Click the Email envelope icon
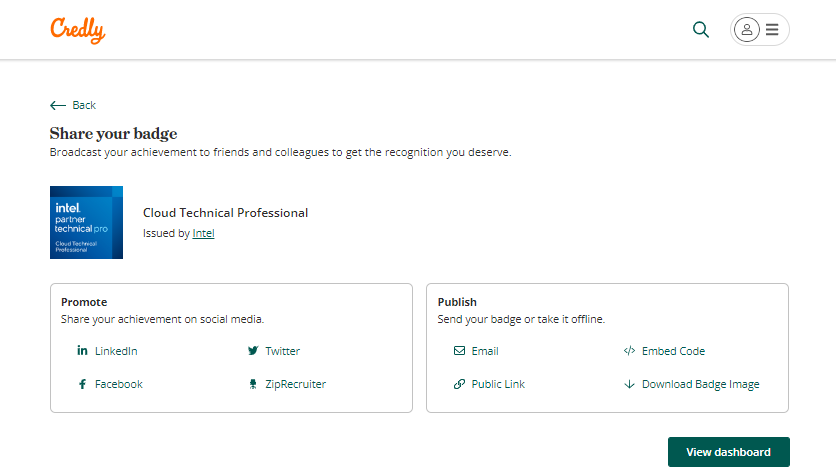This screenshot has width=836, height=476. click(x=459, y=351)
